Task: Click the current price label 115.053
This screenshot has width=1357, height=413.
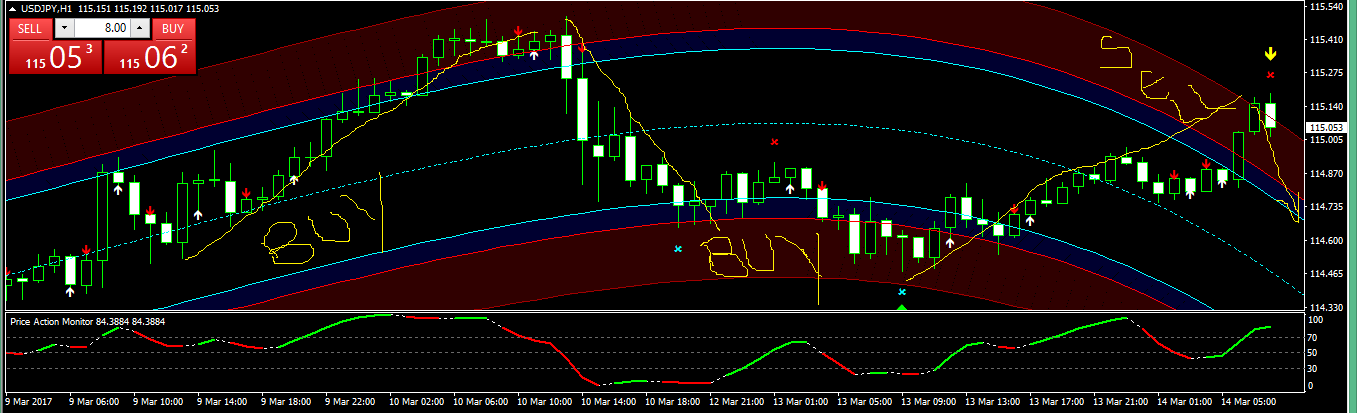Action: (x=1326, y=128)
